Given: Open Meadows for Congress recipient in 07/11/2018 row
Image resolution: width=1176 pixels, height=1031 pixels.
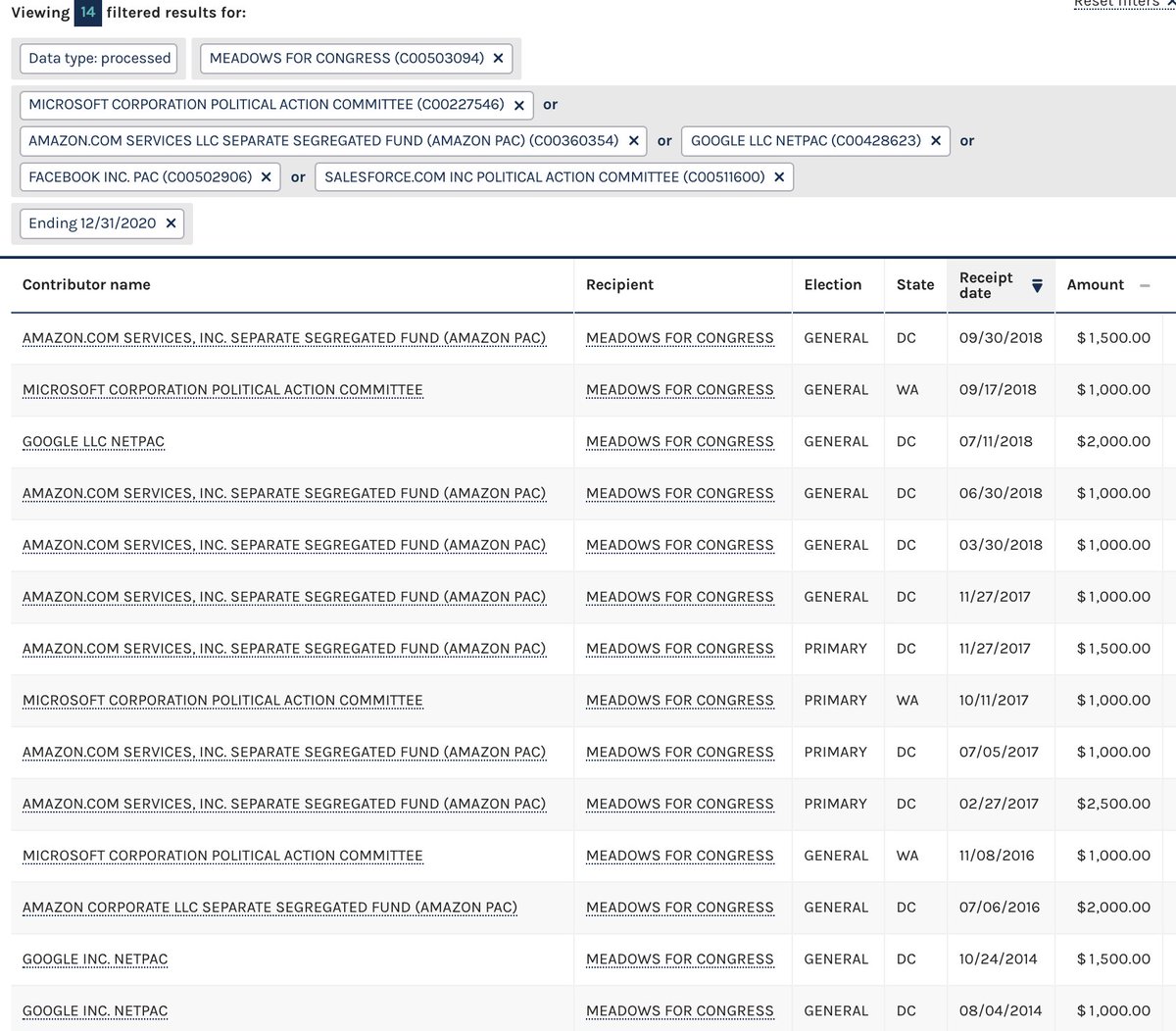Looking at the screenshot, I should pos(680,442).
